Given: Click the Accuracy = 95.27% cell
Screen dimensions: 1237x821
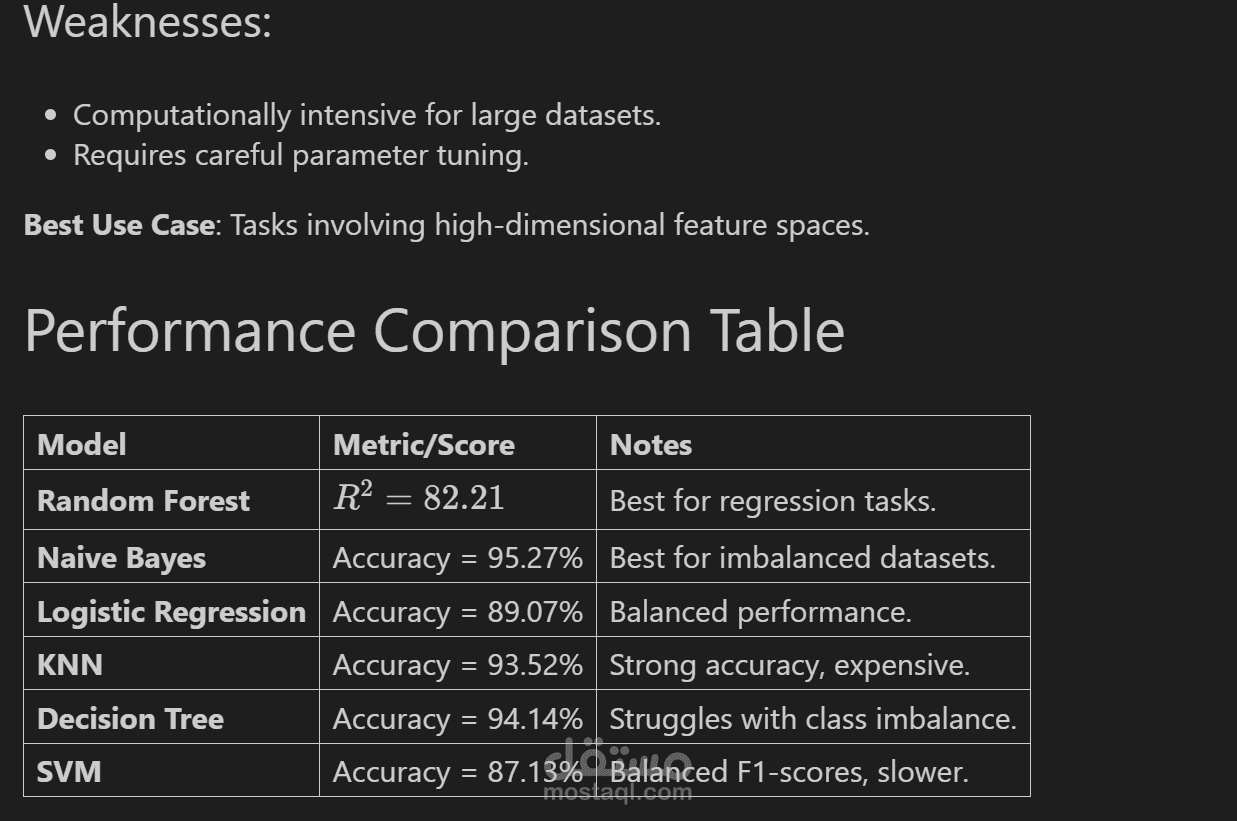Looking at the screenshot, I should click(457, 558).
